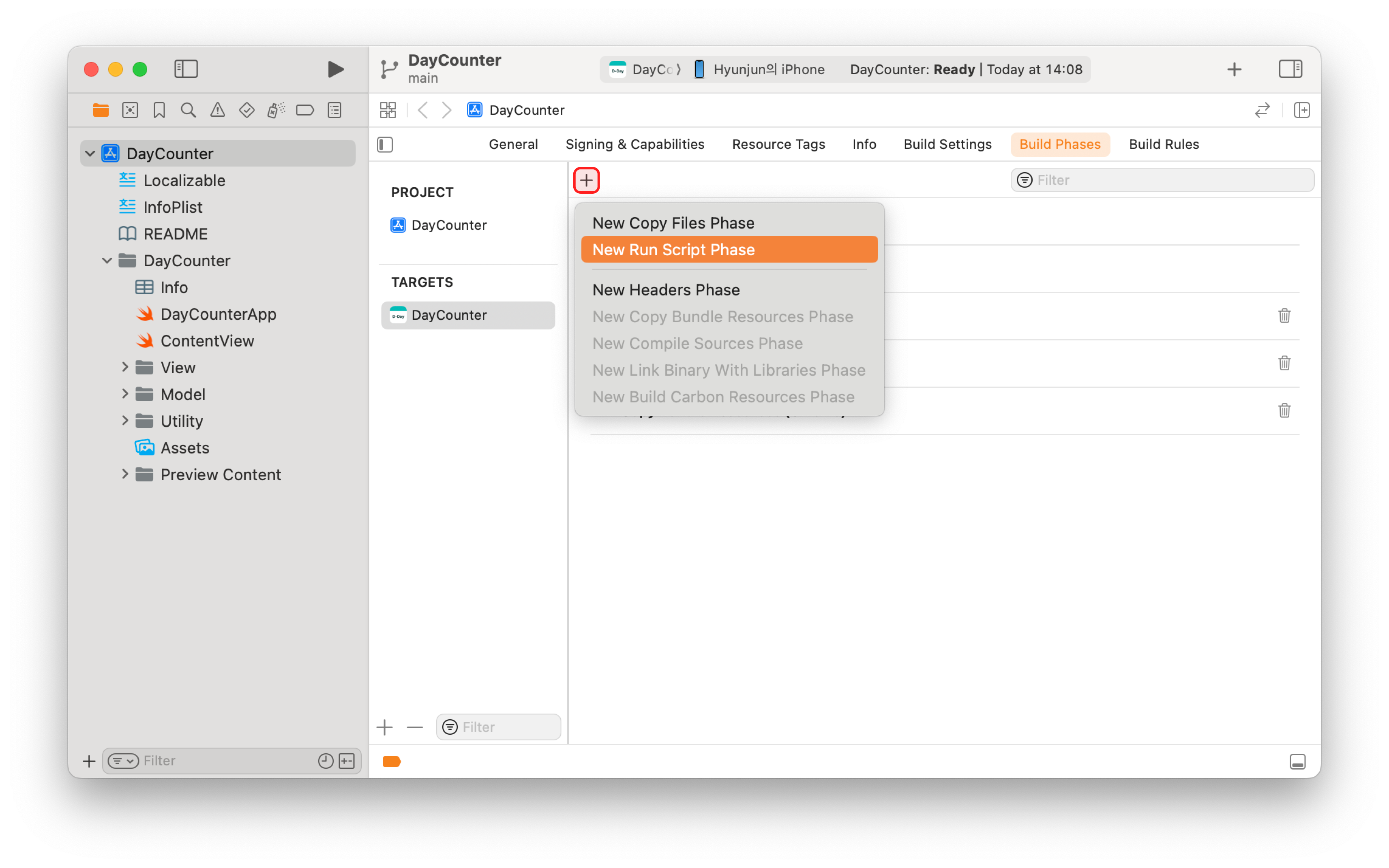The height and width of the screenshot is (868, 1389).
Task: Expand the Model folder
Action: point(124,394)
